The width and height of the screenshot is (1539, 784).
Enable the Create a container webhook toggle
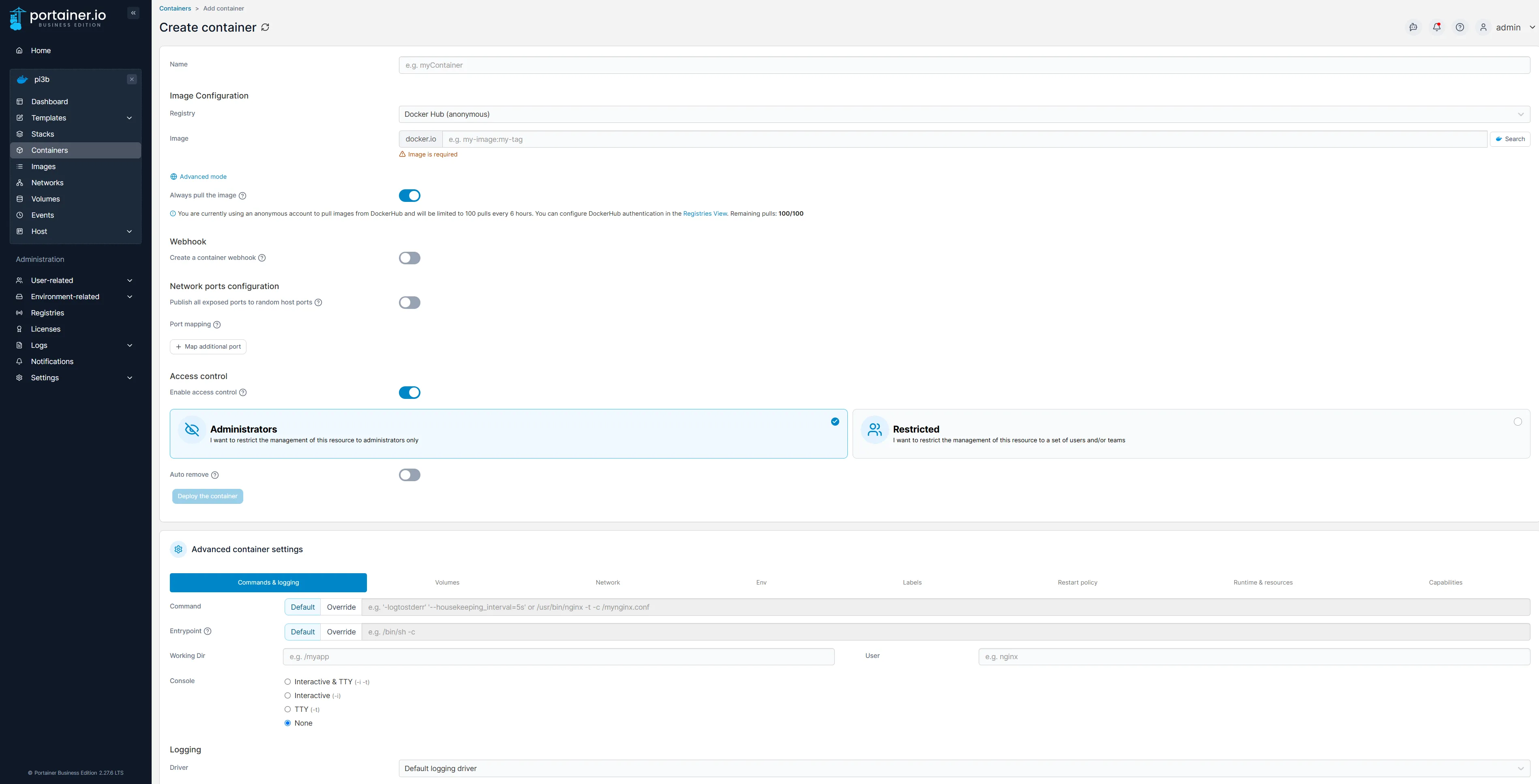tap(409, 258)
